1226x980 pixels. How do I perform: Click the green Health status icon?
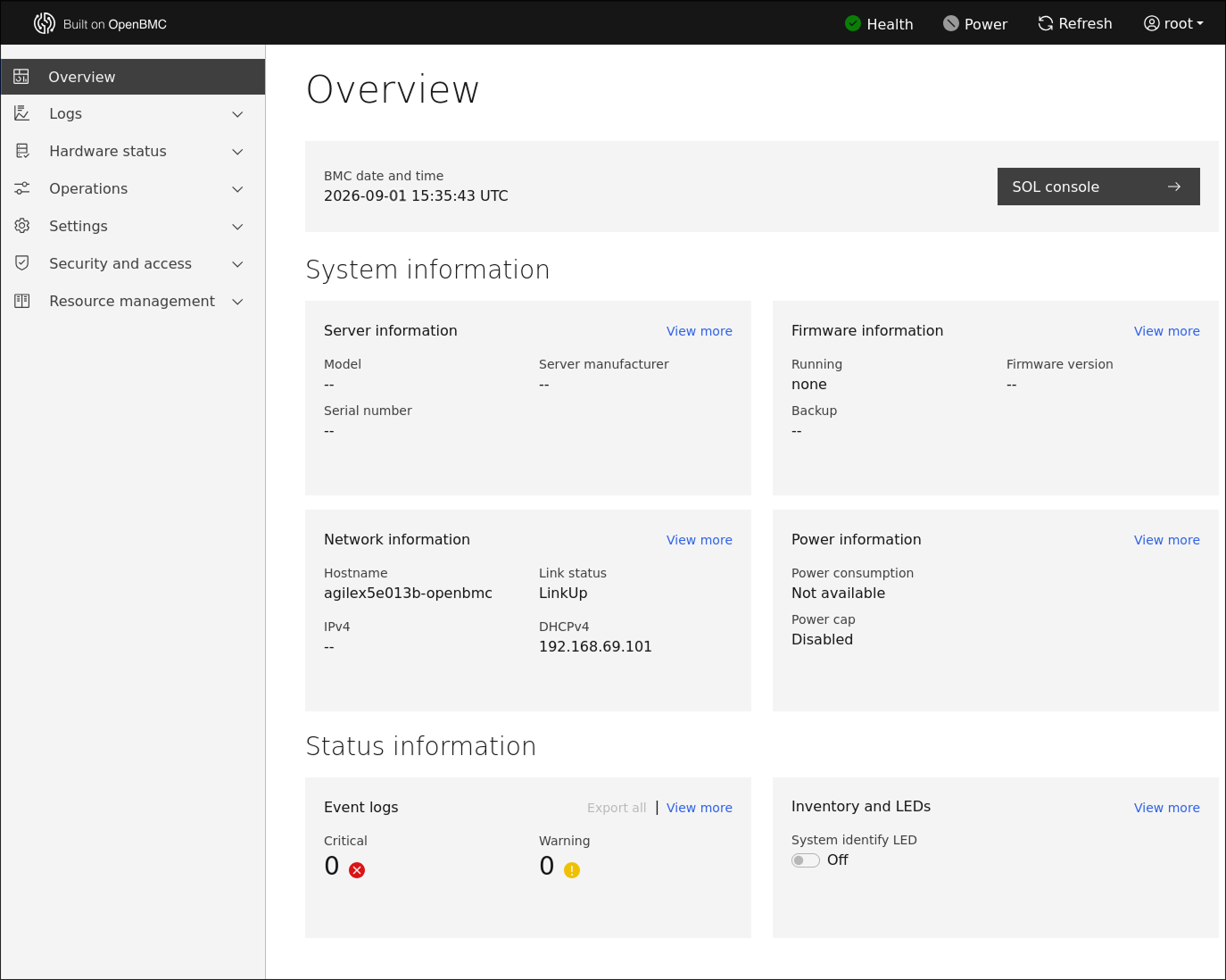point(853,23)
